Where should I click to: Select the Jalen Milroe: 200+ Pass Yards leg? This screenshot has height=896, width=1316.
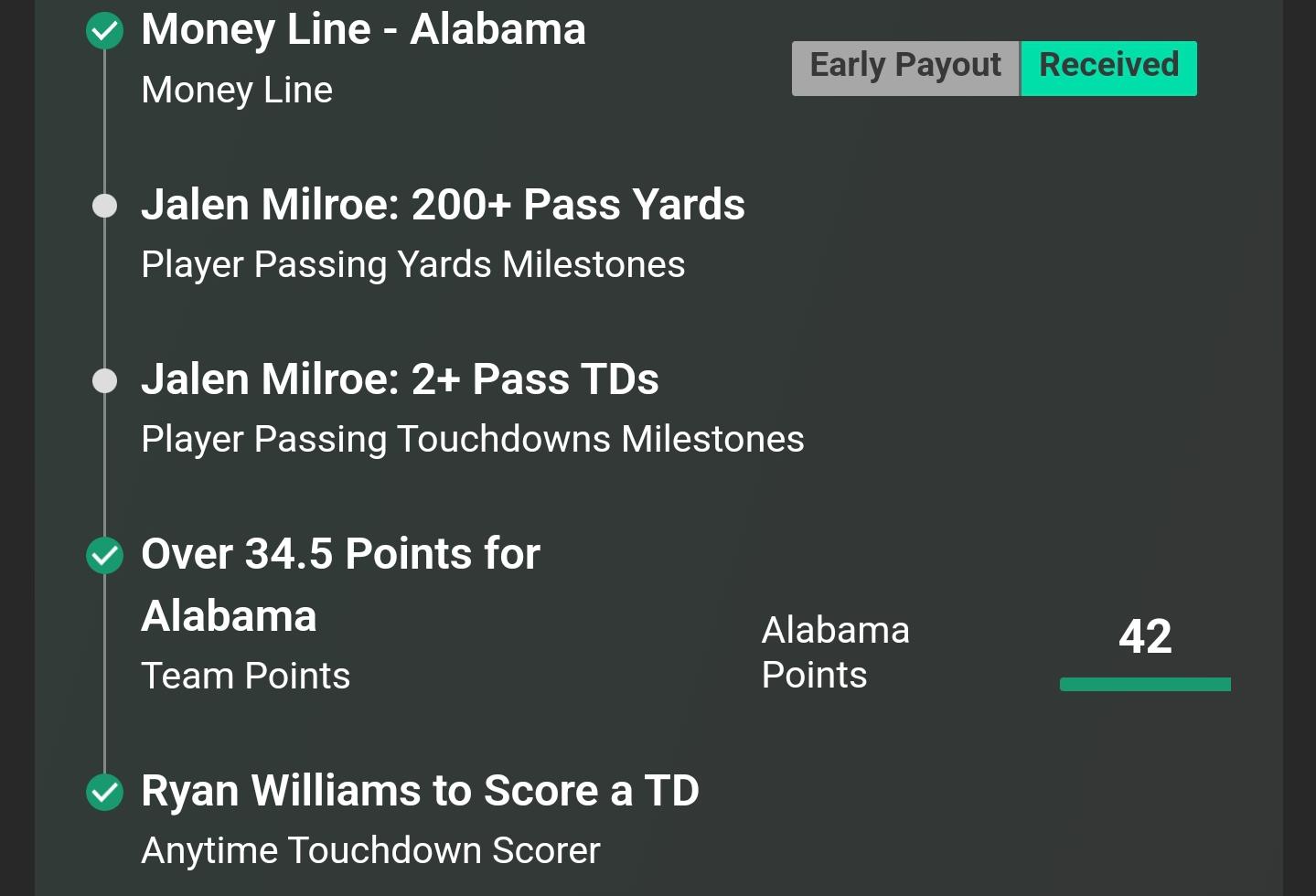click(443, 204)
